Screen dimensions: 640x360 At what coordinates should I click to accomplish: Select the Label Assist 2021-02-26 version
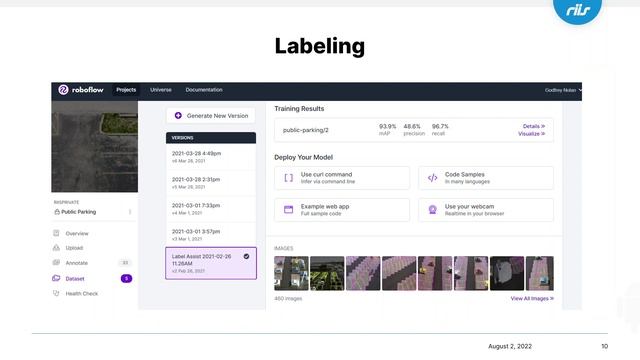[x=211, y=263]
